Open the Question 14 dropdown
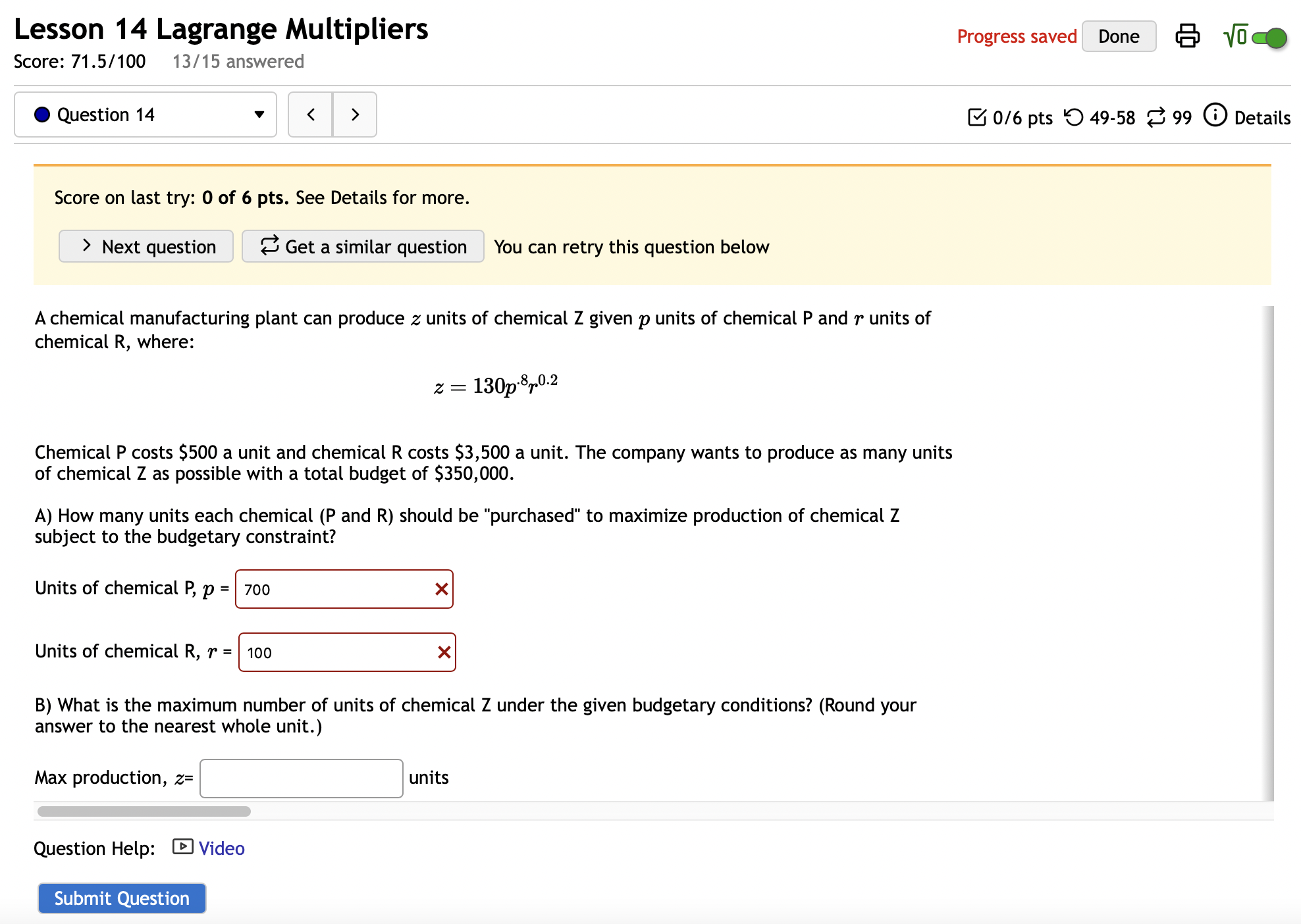This screenshot has height=924, width=1301. (259, 114)
